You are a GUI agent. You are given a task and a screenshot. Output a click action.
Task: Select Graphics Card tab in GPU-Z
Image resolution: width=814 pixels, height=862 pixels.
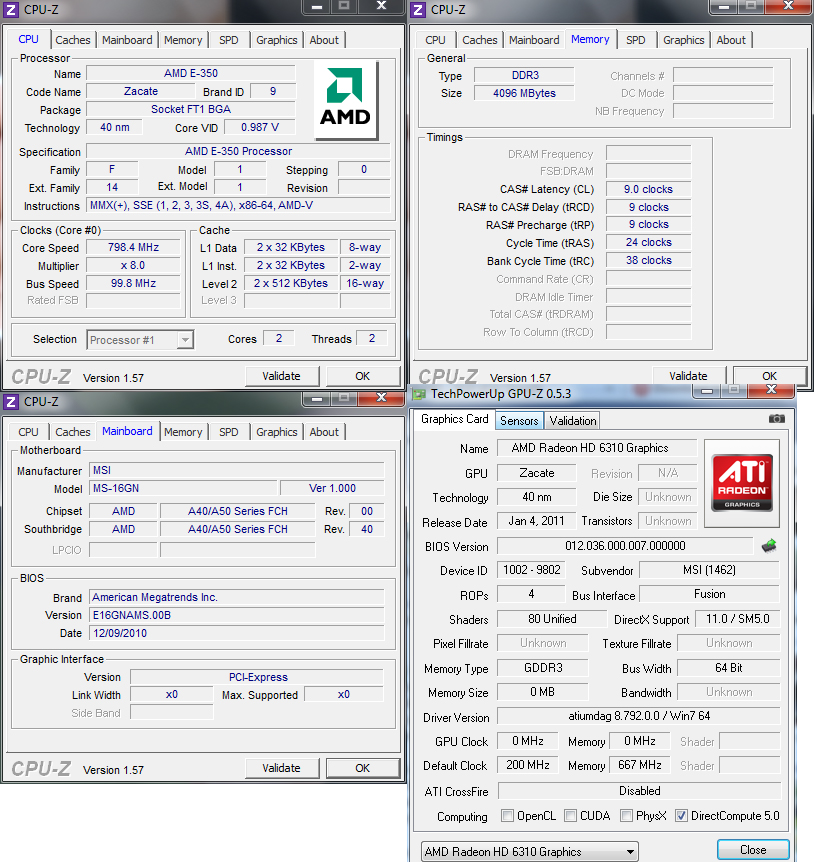pyautogui.click(x=455, y=419)
